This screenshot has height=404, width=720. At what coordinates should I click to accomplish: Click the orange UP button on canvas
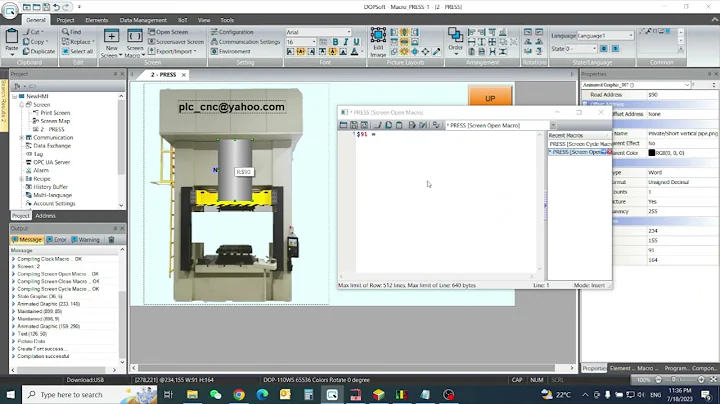click(490, 96)
